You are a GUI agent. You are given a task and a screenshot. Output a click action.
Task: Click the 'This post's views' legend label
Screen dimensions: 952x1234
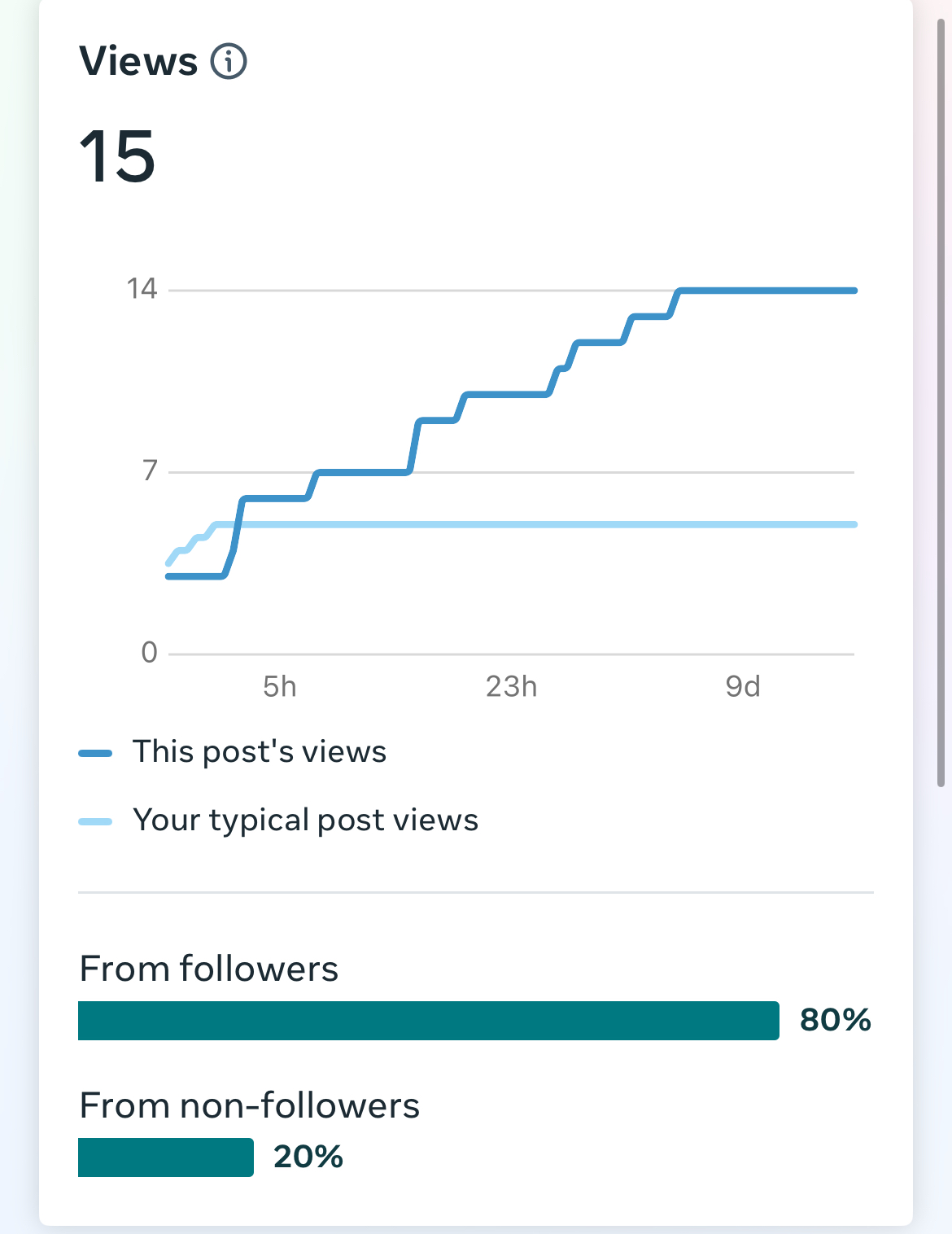pos(260,751)
